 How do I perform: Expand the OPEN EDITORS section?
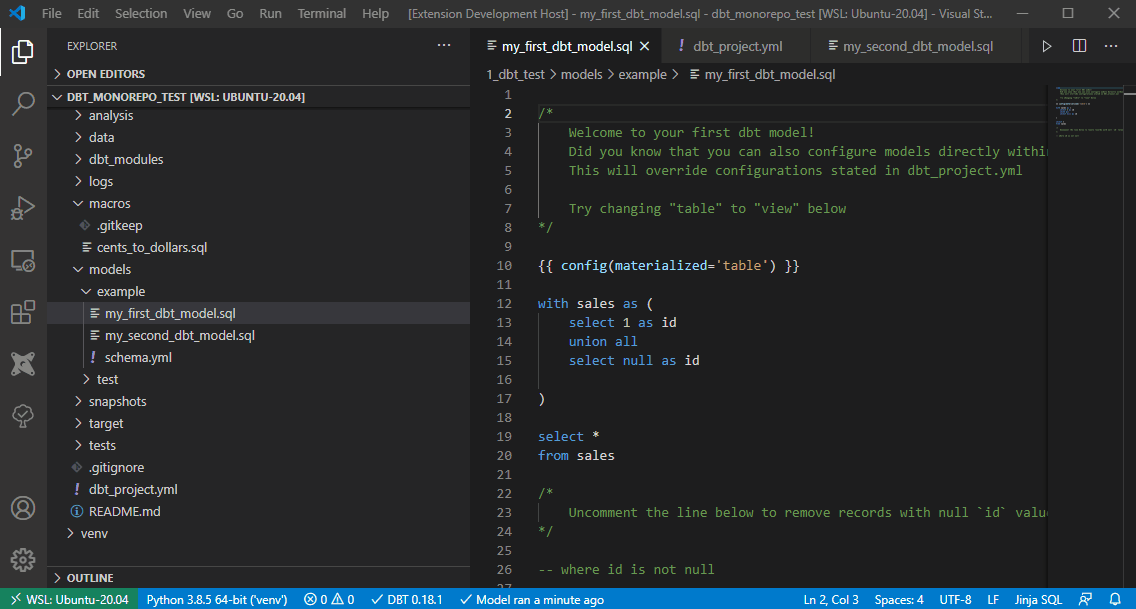coord(258,74)
